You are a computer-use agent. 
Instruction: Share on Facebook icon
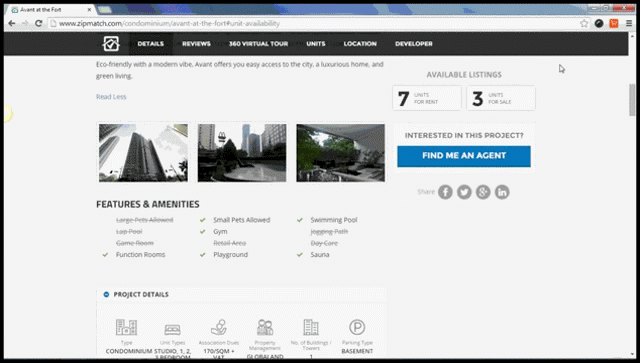click(445, 192)
